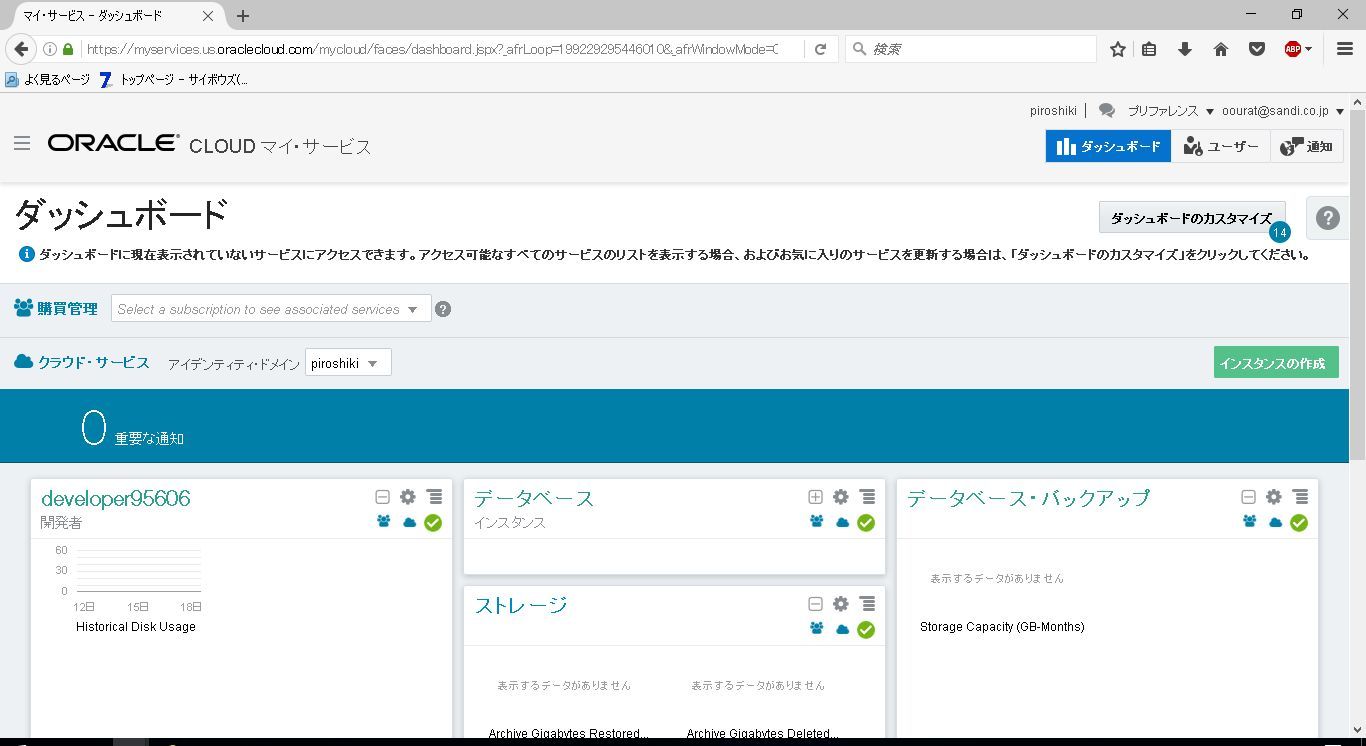Click the site information icon in address bar
1366x746 pixels.
tap(49, 49)
